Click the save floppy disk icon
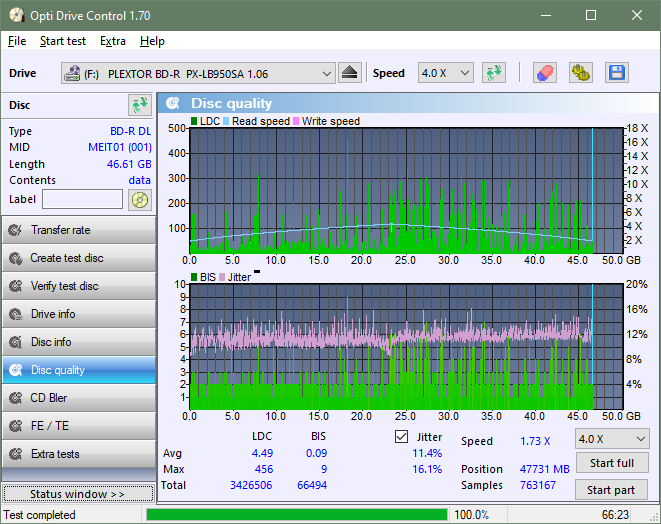 (616, 73)
